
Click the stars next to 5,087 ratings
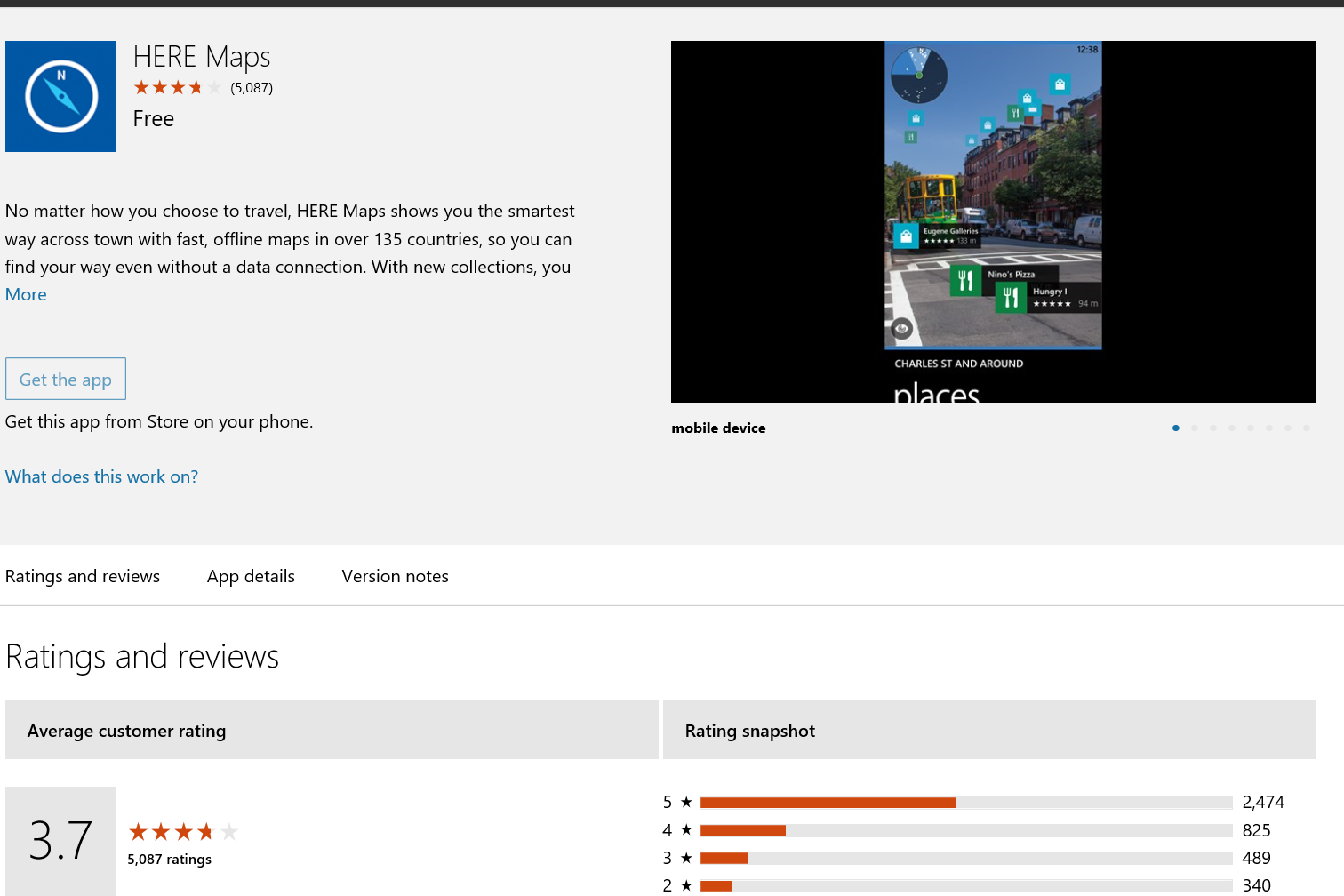[184, 832]
